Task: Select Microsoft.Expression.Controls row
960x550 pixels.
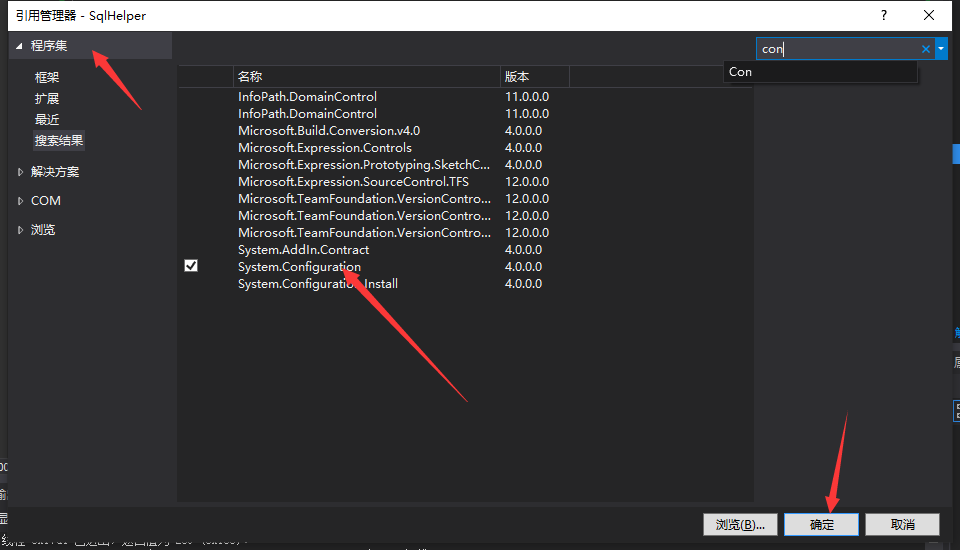Action: click(x=465, y=148)
